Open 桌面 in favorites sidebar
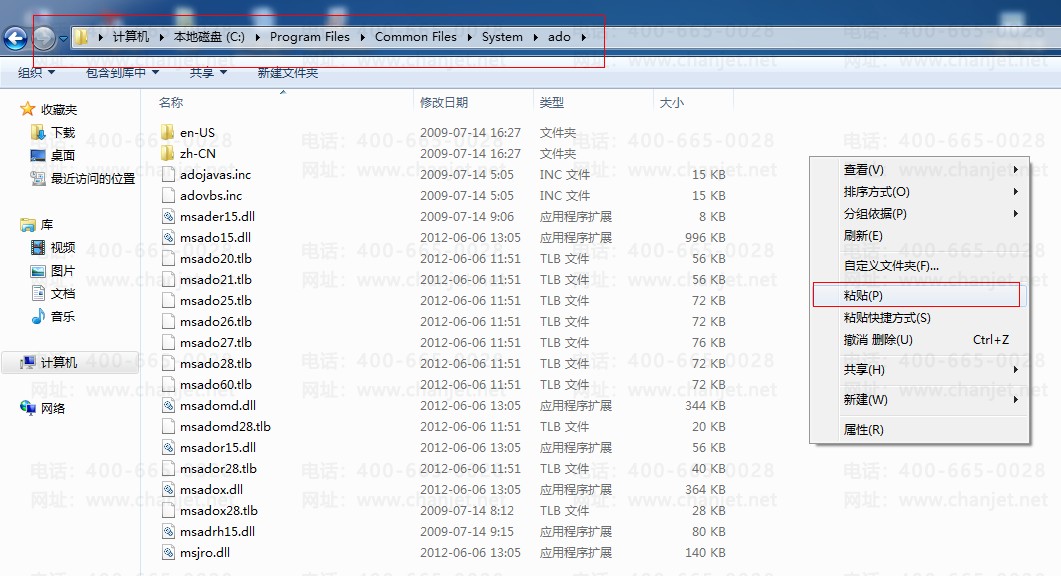 tap(53, 155)
